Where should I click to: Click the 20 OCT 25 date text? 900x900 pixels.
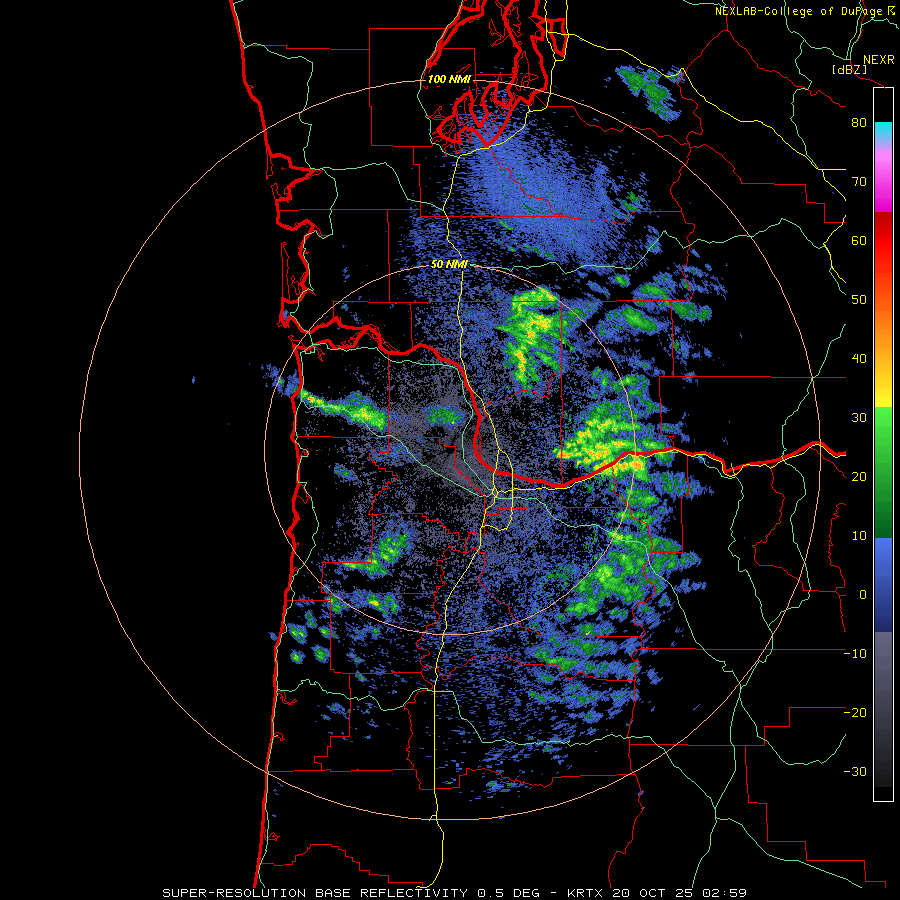655,893
